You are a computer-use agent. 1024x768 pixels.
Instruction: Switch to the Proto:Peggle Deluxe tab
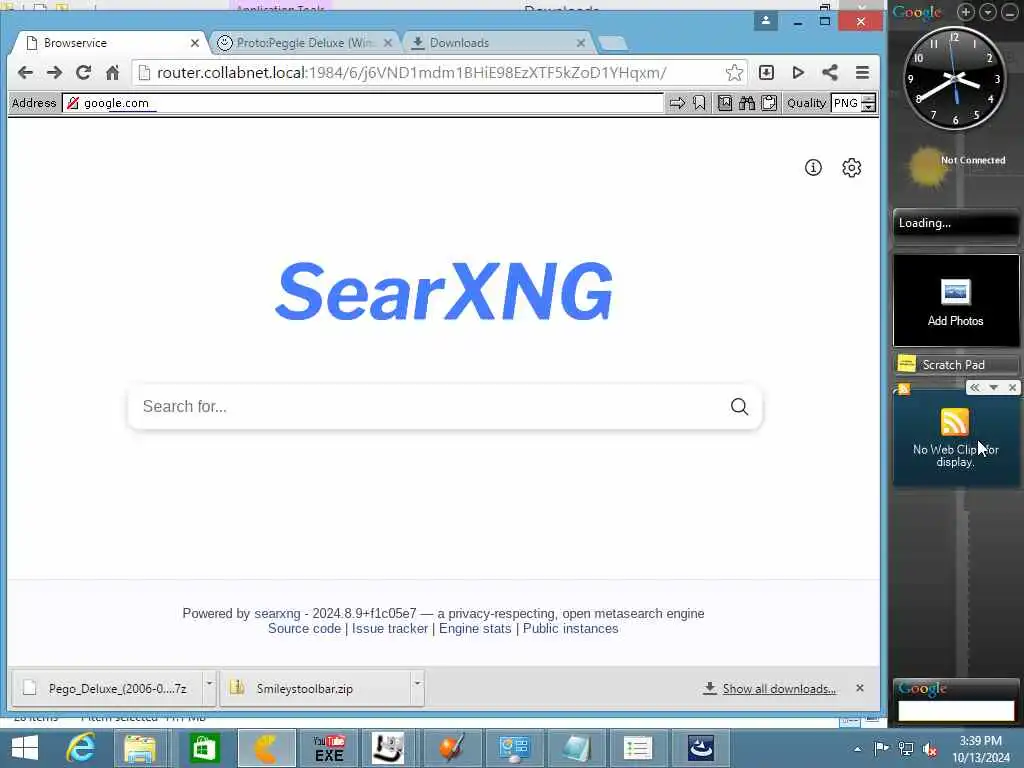pyautogui.click(x=304, y=43)
